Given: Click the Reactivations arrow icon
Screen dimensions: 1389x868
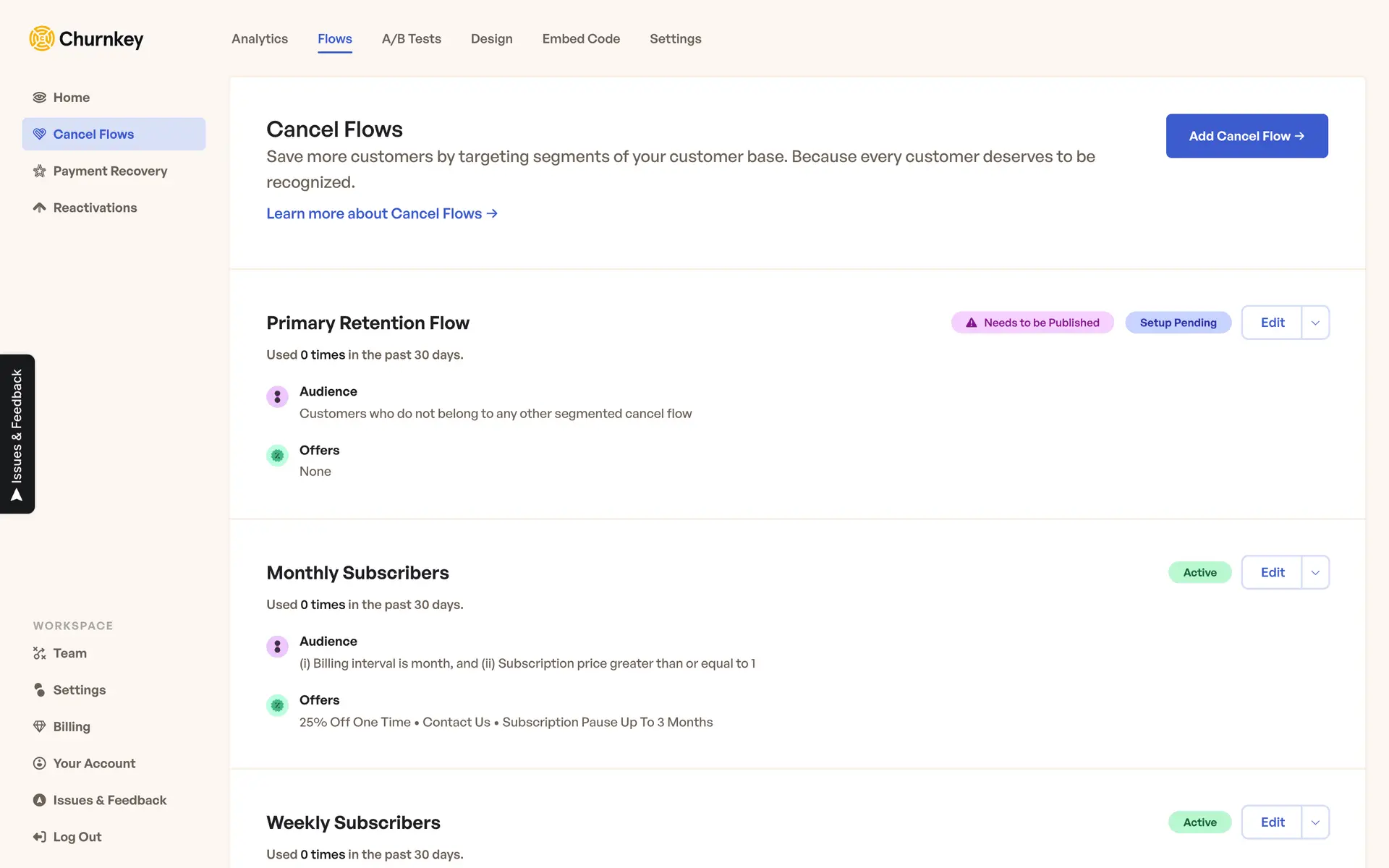Looking at the screenshot, I should pyautogui.click(x=40, y=208).
